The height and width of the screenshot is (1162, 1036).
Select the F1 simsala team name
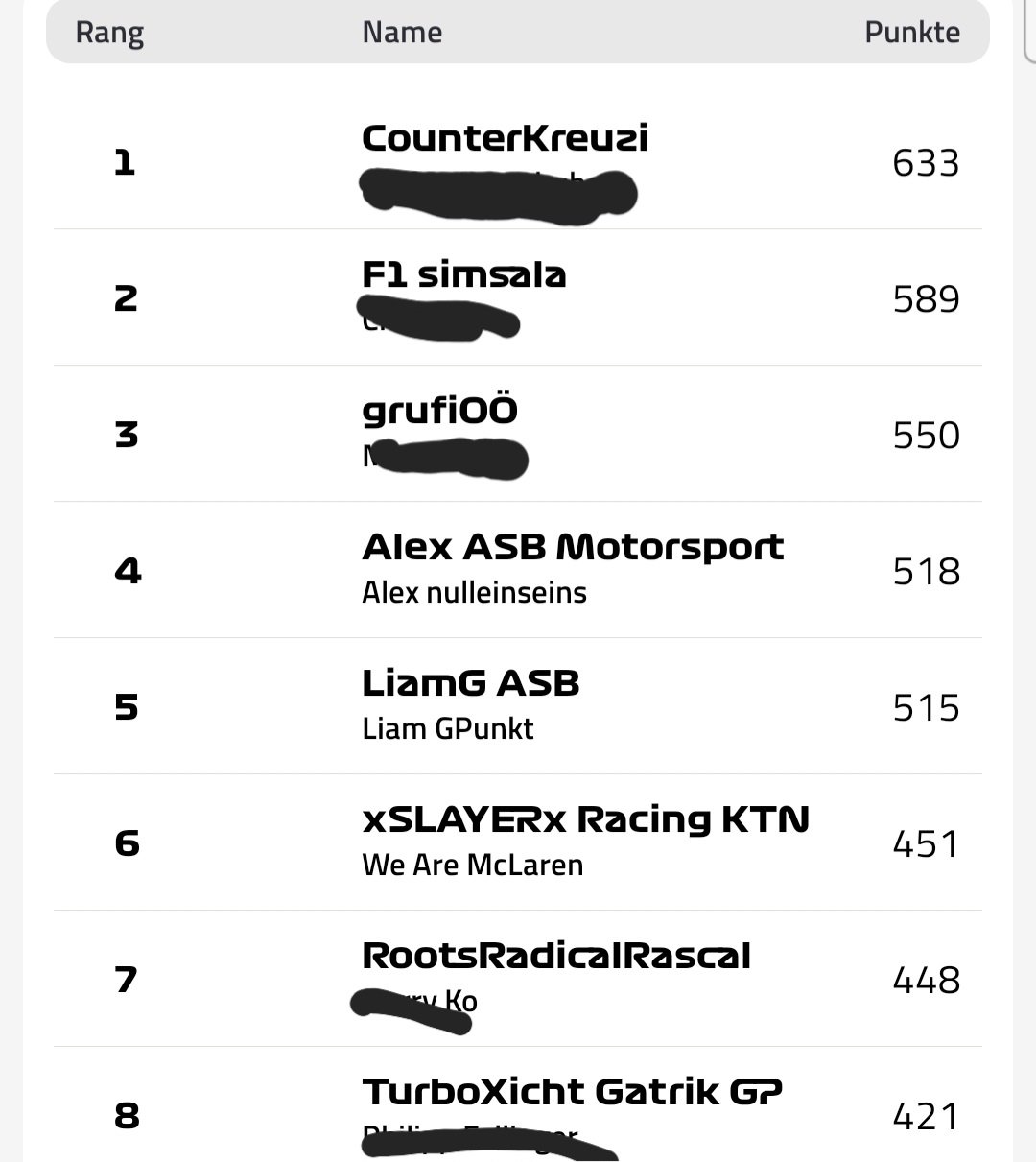point(464,275)
